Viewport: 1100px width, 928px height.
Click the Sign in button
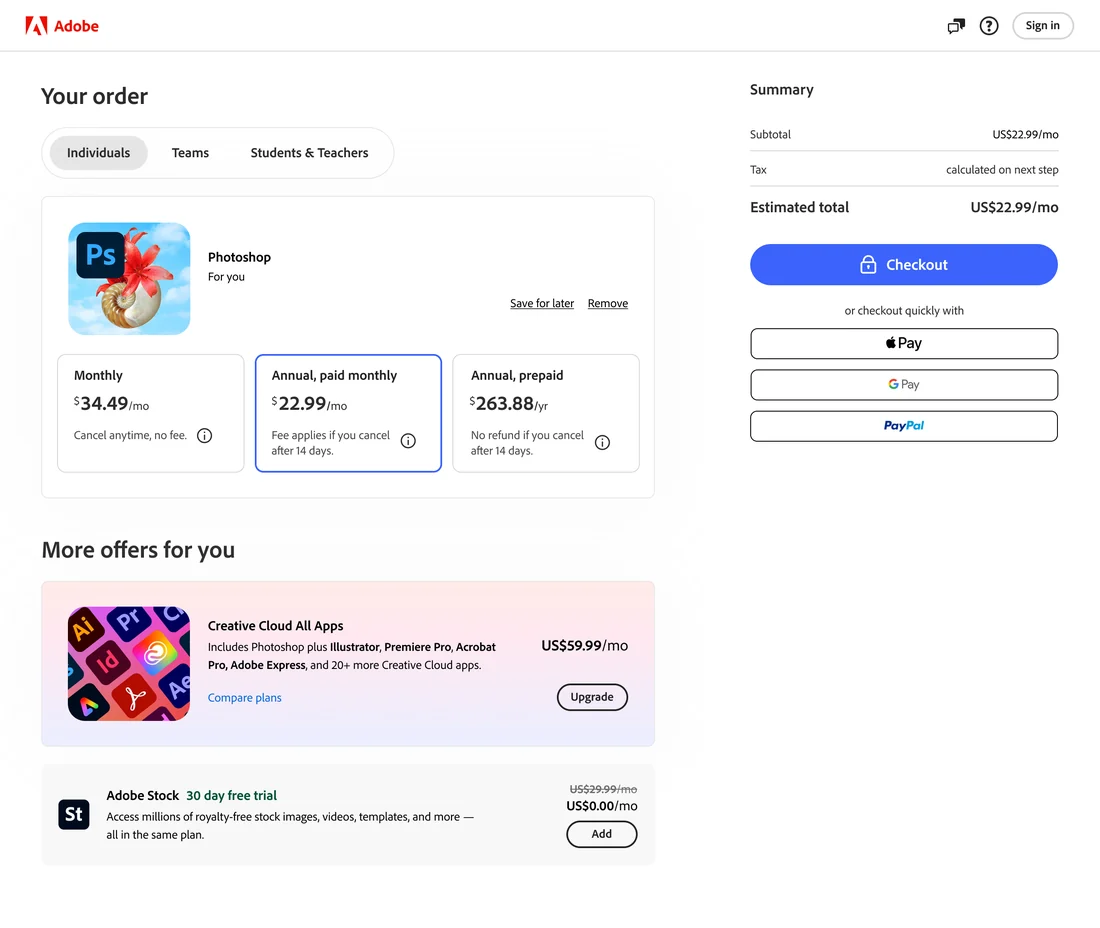(1042, 26)
